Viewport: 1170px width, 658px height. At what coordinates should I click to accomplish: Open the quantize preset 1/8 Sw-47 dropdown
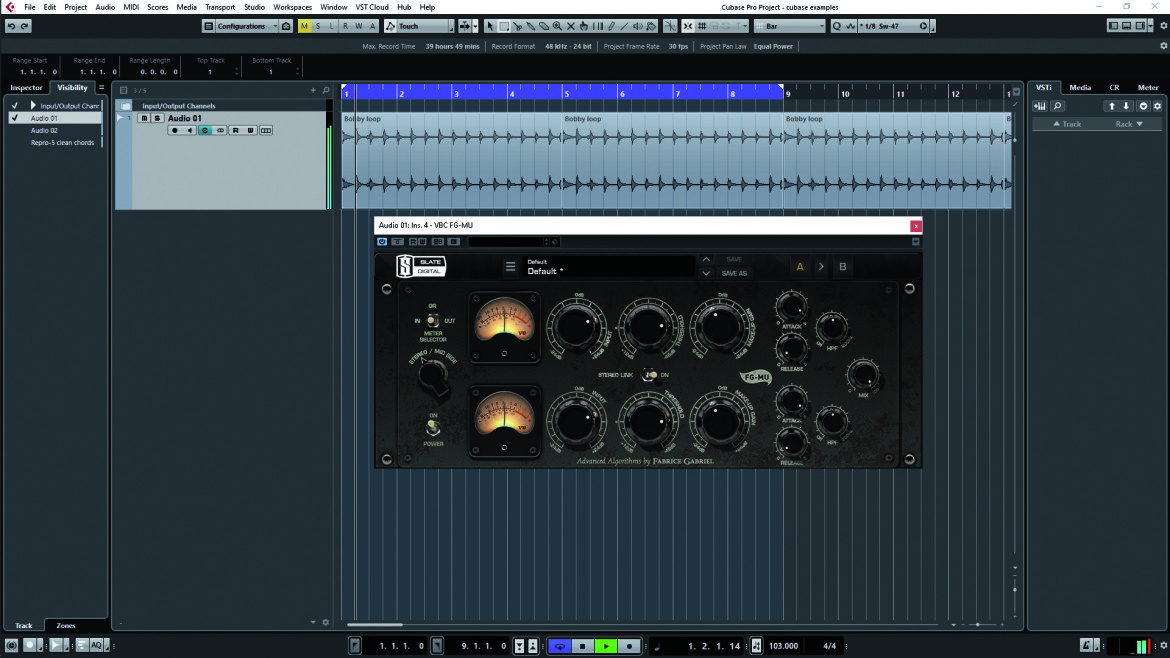[x=892, y=26]
